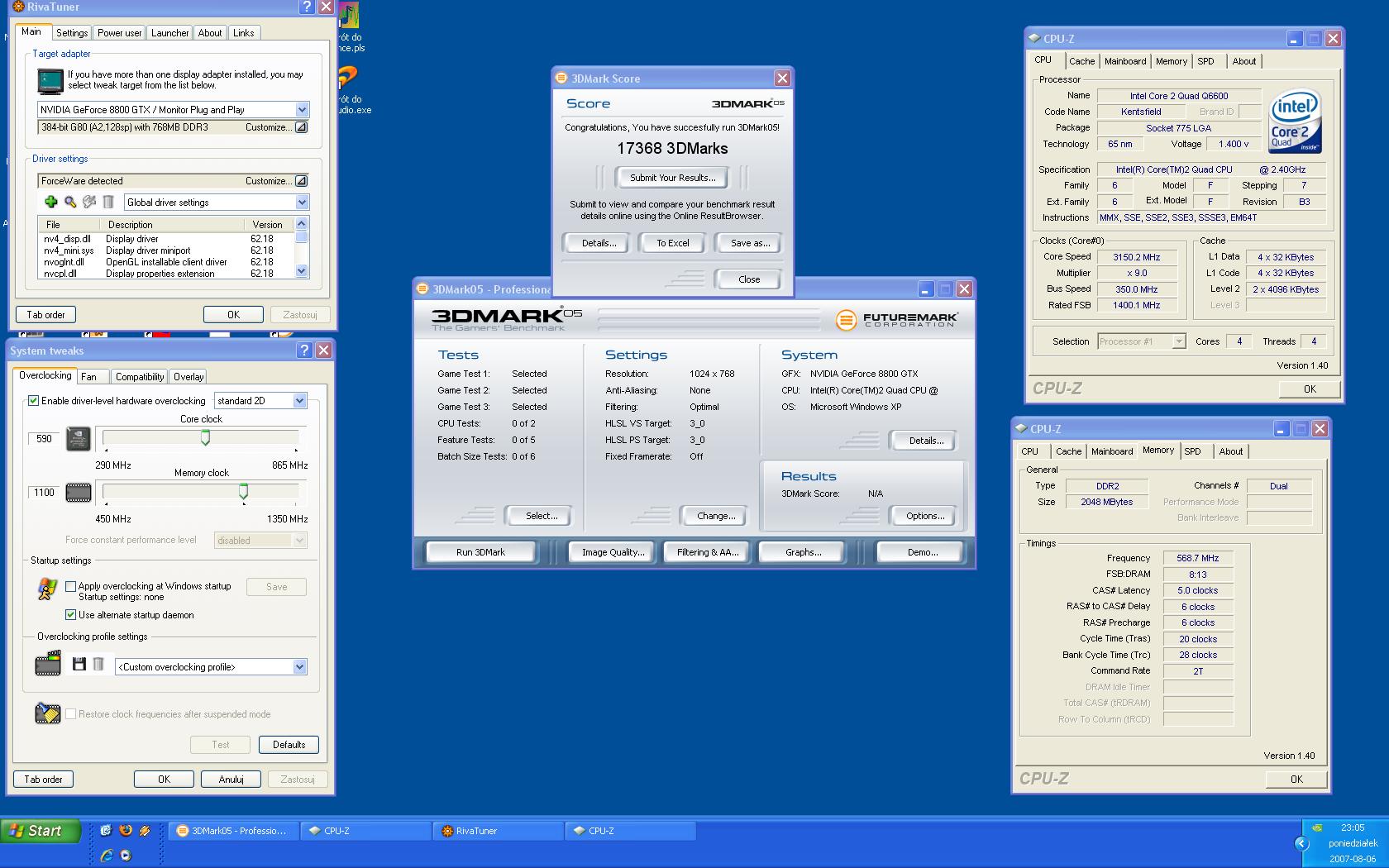1389x868 pixels.
Task: Check Apply overclocking at Windows startup
Action: coord(71,586)
